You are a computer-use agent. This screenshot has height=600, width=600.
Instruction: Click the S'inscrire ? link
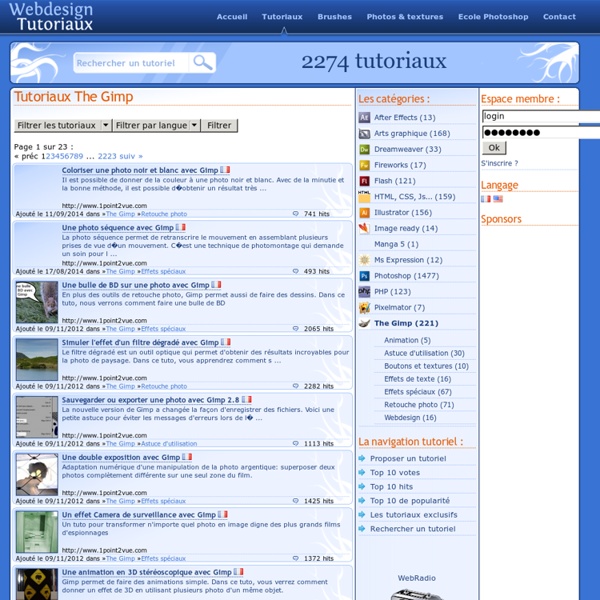[499, 163]
